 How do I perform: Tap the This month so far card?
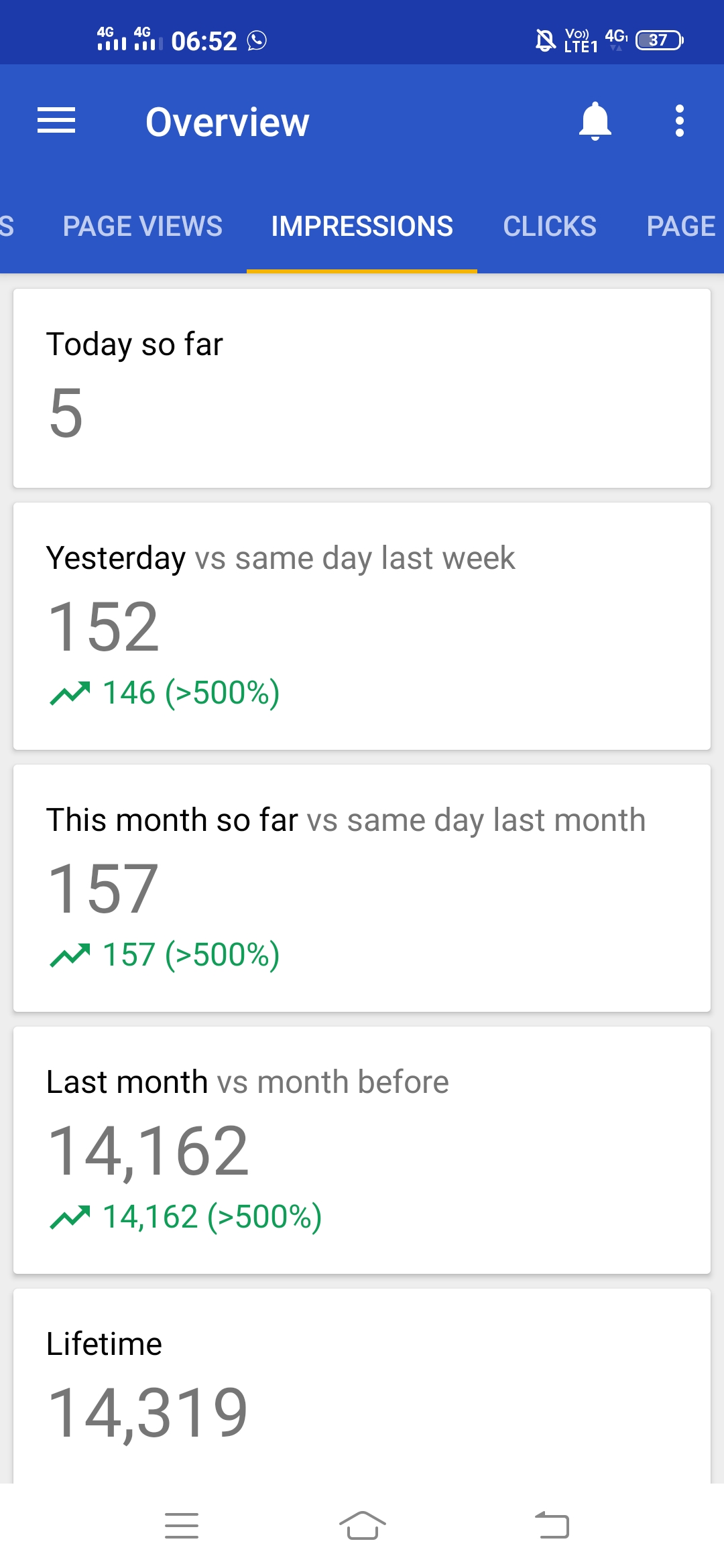(x=362, y=888)
